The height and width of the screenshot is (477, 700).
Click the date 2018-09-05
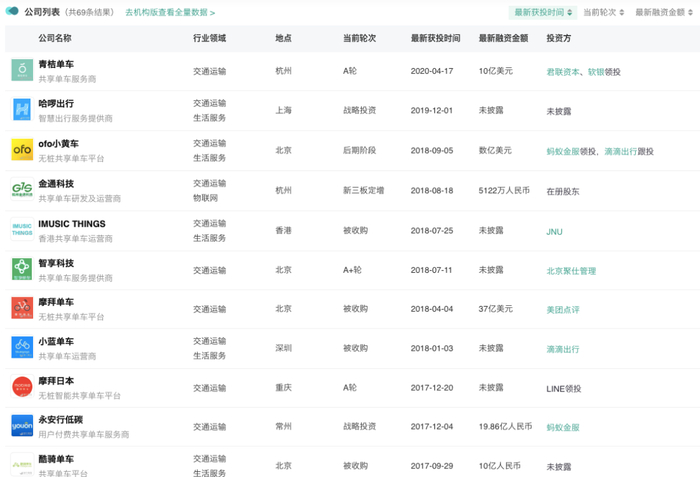tap(432, 151)
